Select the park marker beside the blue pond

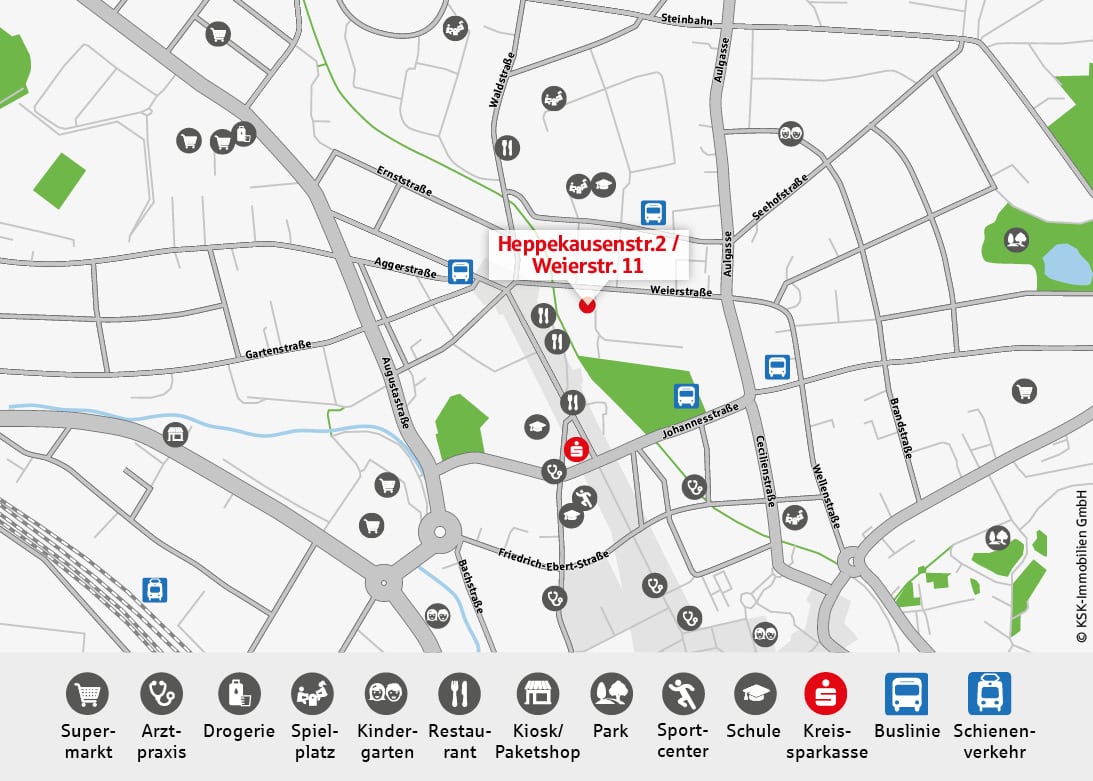tap(1016, 240)
